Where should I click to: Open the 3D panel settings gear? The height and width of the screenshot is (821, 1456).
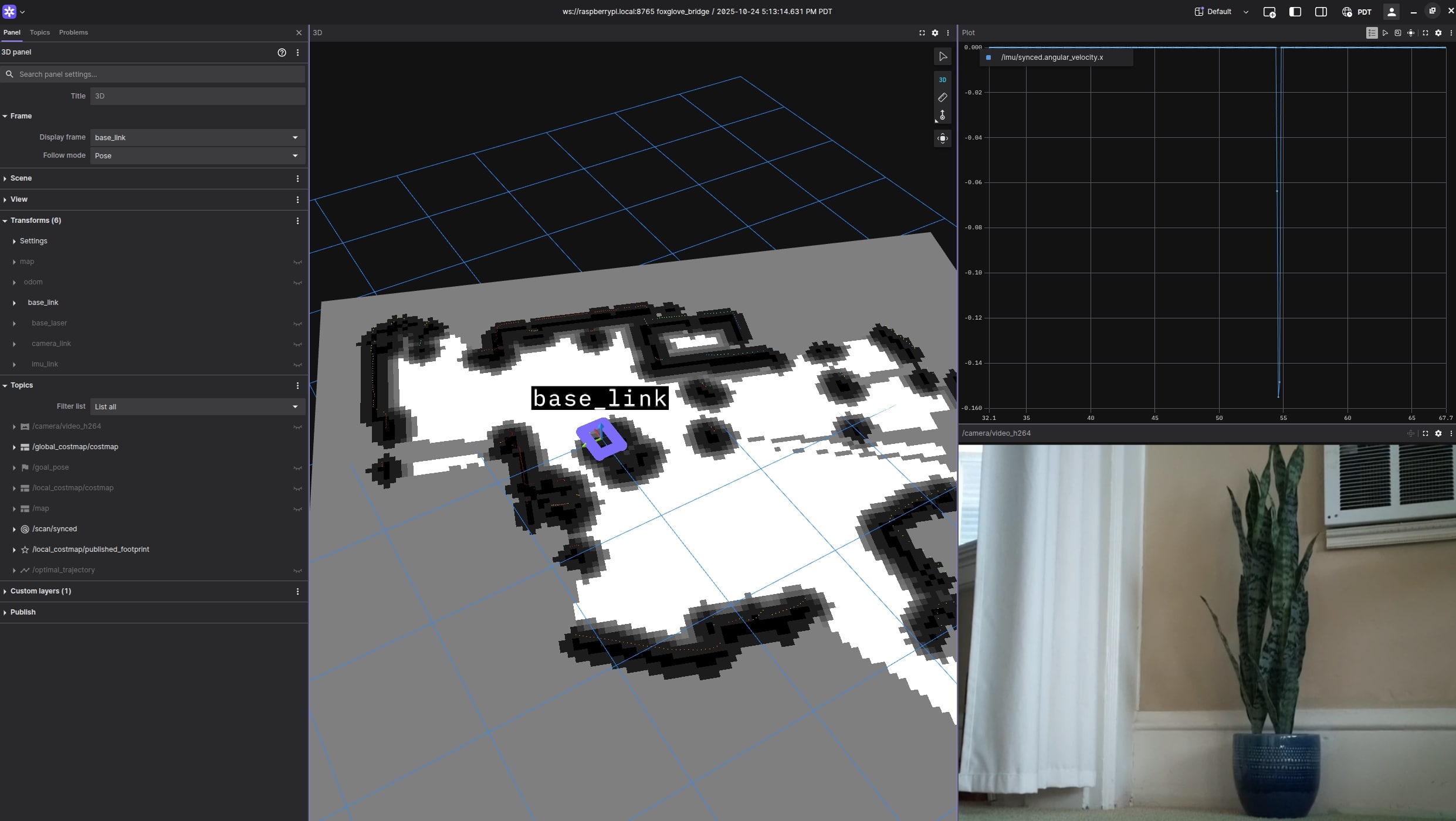pyautogui.click(x=935, y=33)
